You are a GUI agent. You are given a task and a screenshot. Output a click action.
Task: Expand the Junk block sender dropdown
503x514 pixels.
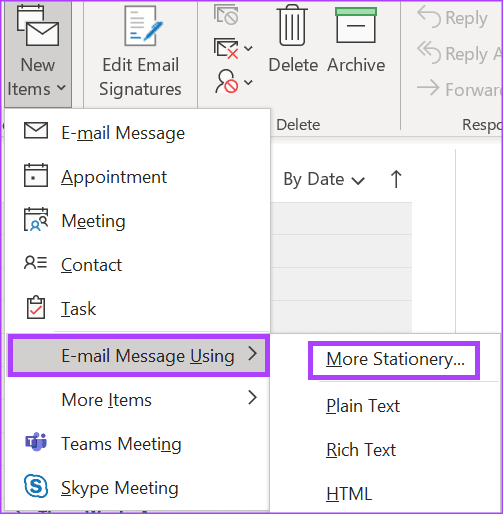tap(248, 82)
